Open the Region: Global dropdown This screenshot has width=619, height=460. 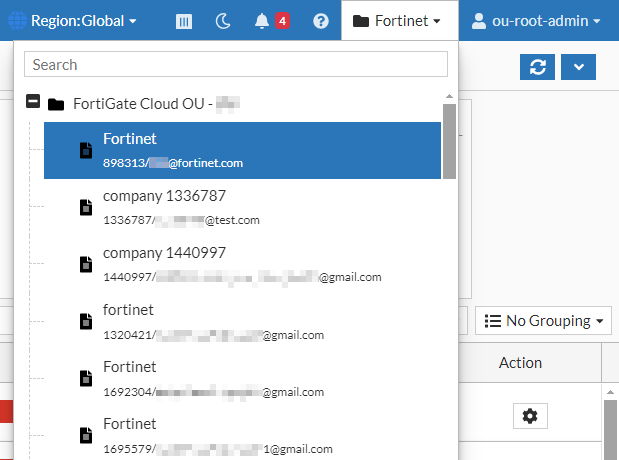pyautogui.click(x=83, y=21)
